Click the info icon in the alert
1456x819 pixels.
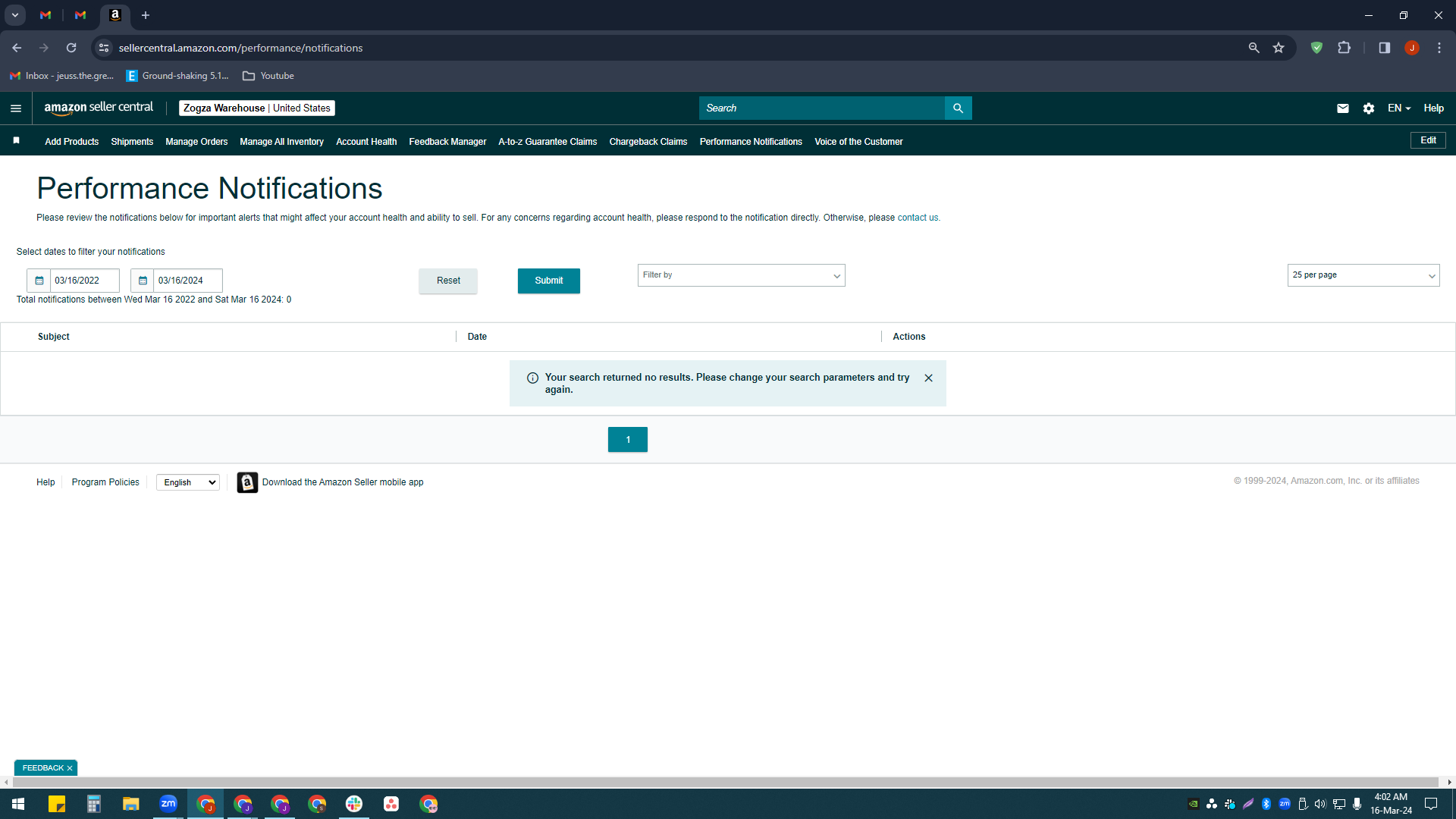tap(532, 378)
